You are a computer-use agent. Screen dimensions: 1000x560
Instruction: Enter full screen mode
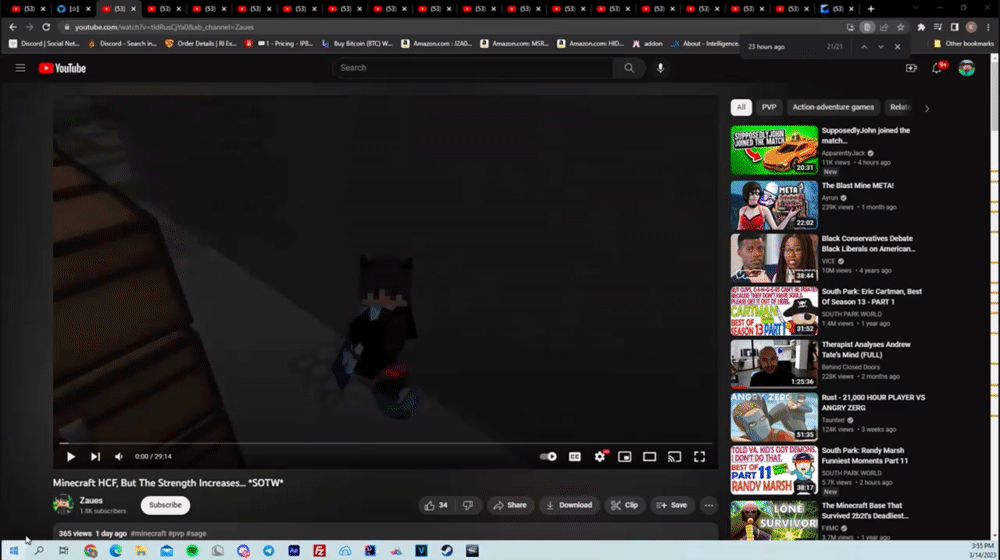[700, 457]
